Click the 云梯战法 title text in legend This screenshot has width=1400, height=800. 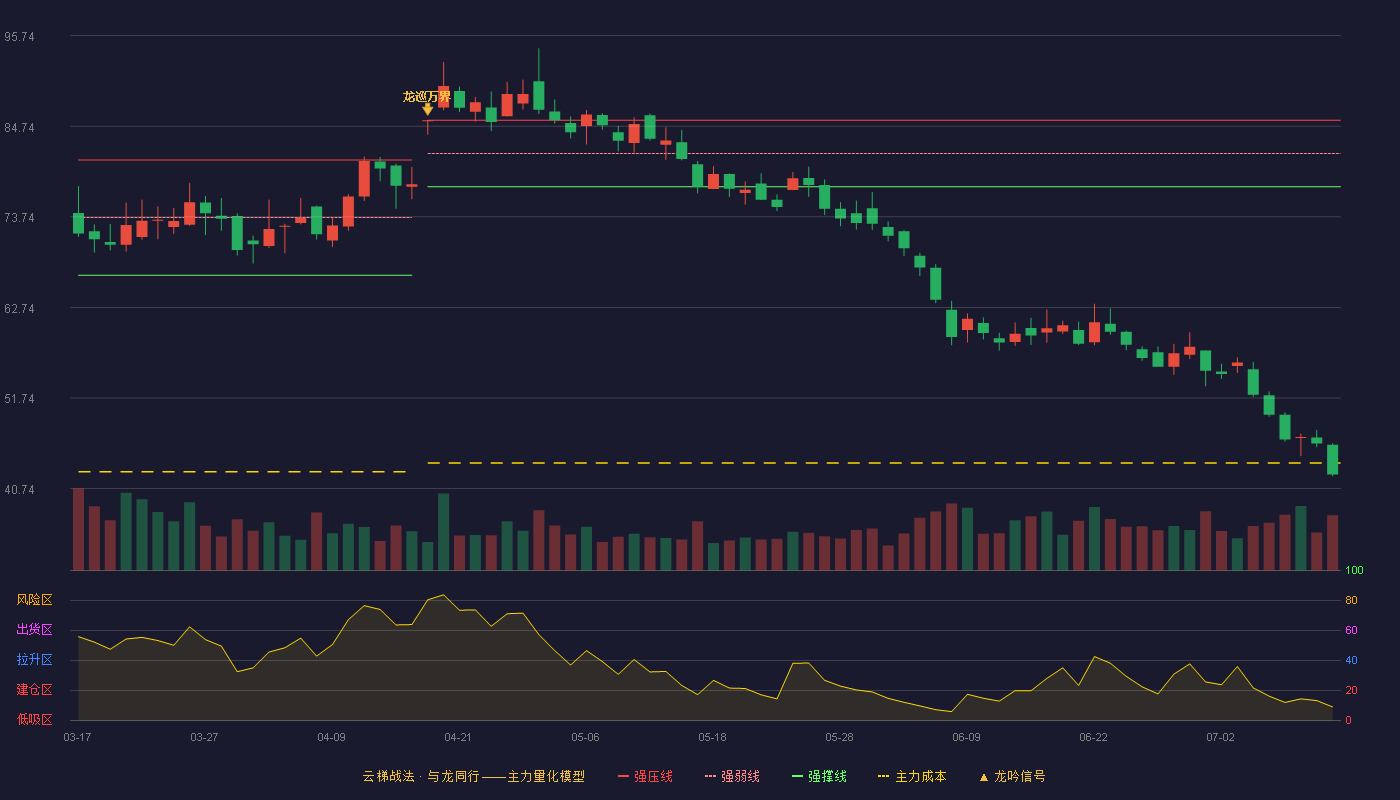[x=388, y=776]
